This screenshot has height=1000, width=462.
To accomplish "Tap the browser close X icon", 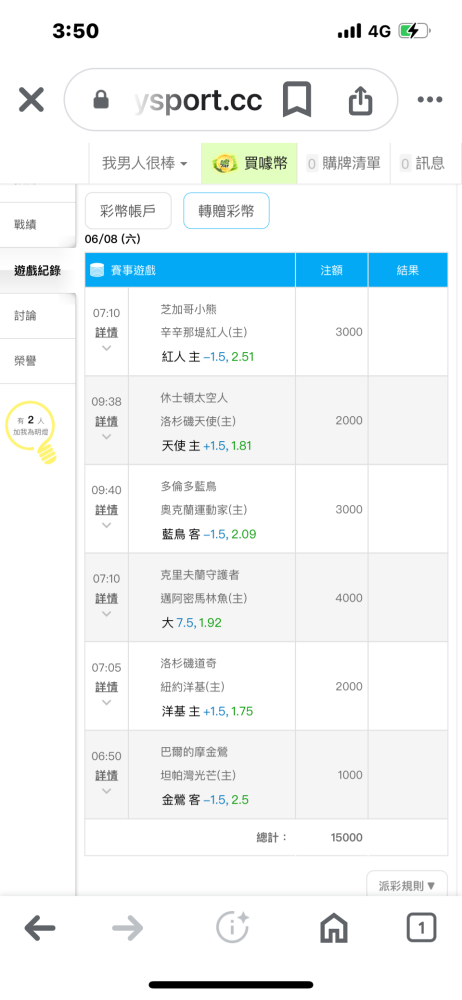I will (x=31, y=100).
